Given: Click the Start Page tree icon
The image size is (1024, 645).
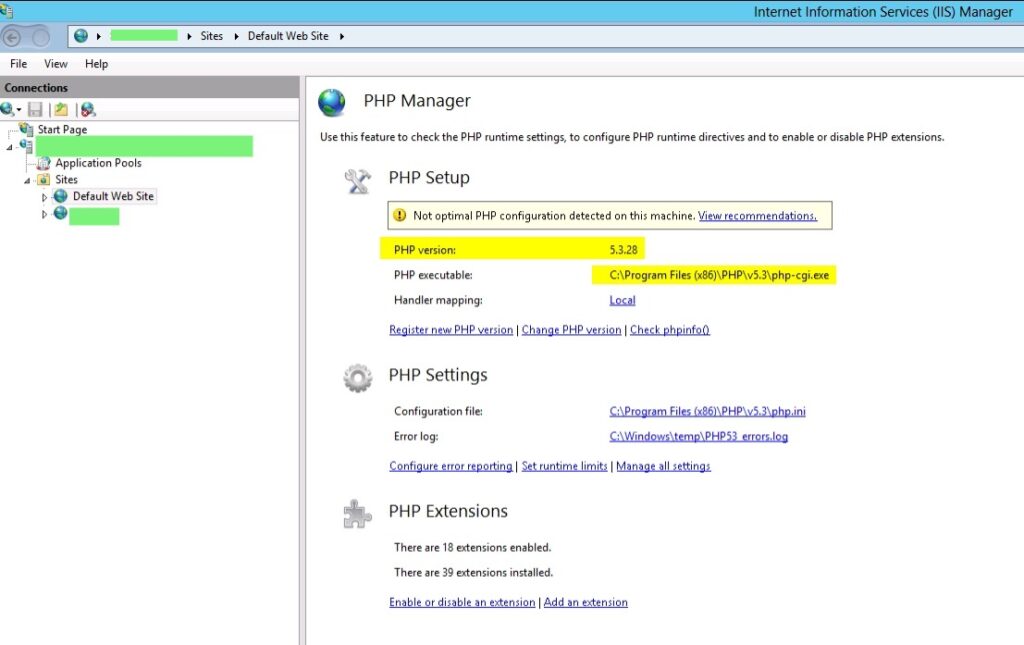Looking at the screenshot, I should pyautogui.click(x=26, y=129).
